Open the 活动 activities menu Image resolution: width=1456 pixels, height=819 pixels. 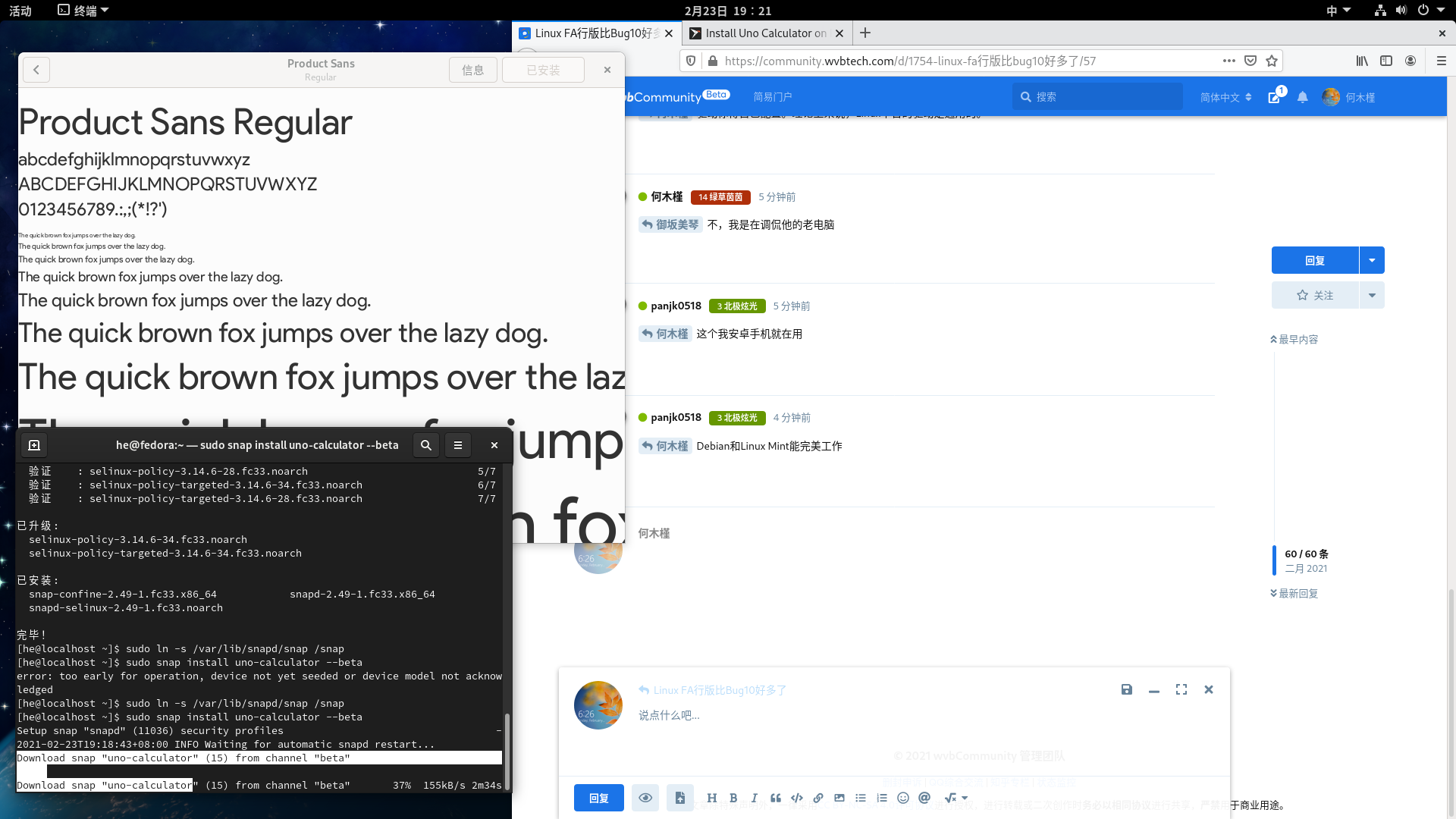tap(20, 11)
